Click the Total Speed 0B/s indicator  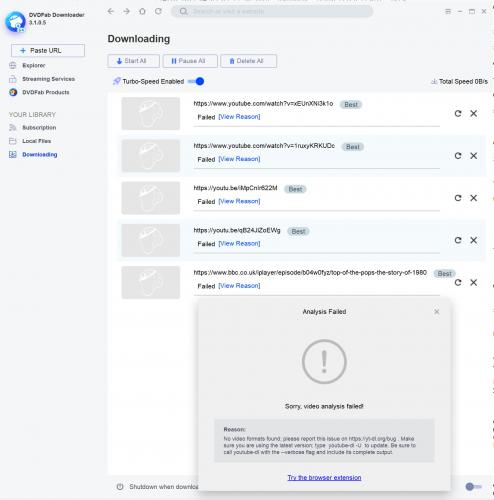(459, 81)
